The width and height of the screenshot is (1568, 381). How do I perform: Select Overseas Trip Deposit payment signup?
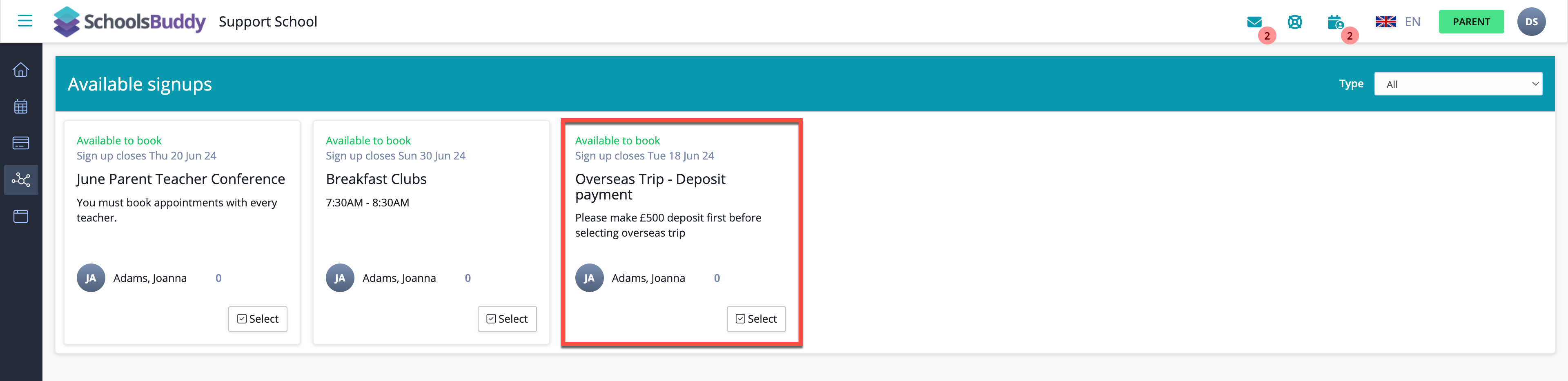click(756, 319)
